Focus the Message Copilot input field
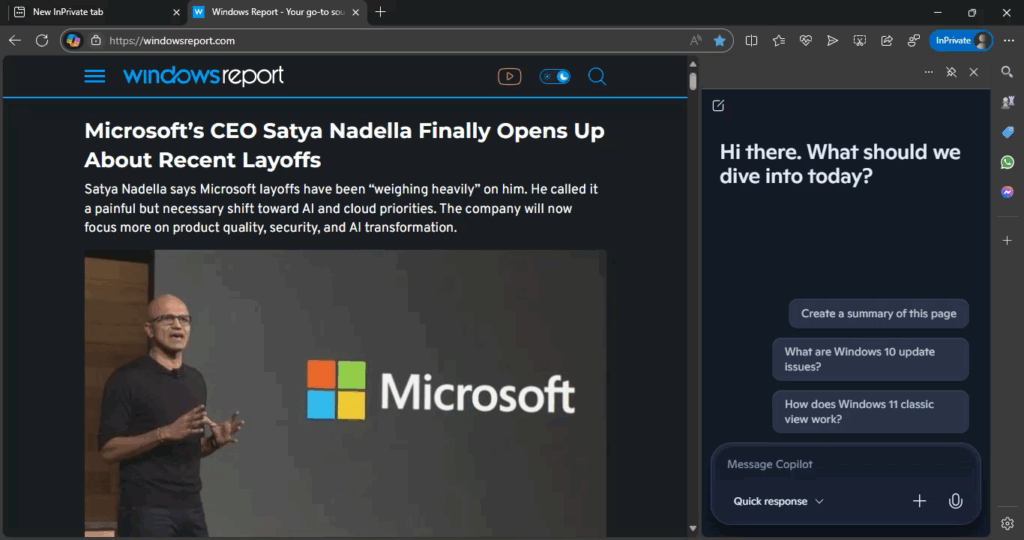The width and height of the screenshot is (1024, 540). 846,464
